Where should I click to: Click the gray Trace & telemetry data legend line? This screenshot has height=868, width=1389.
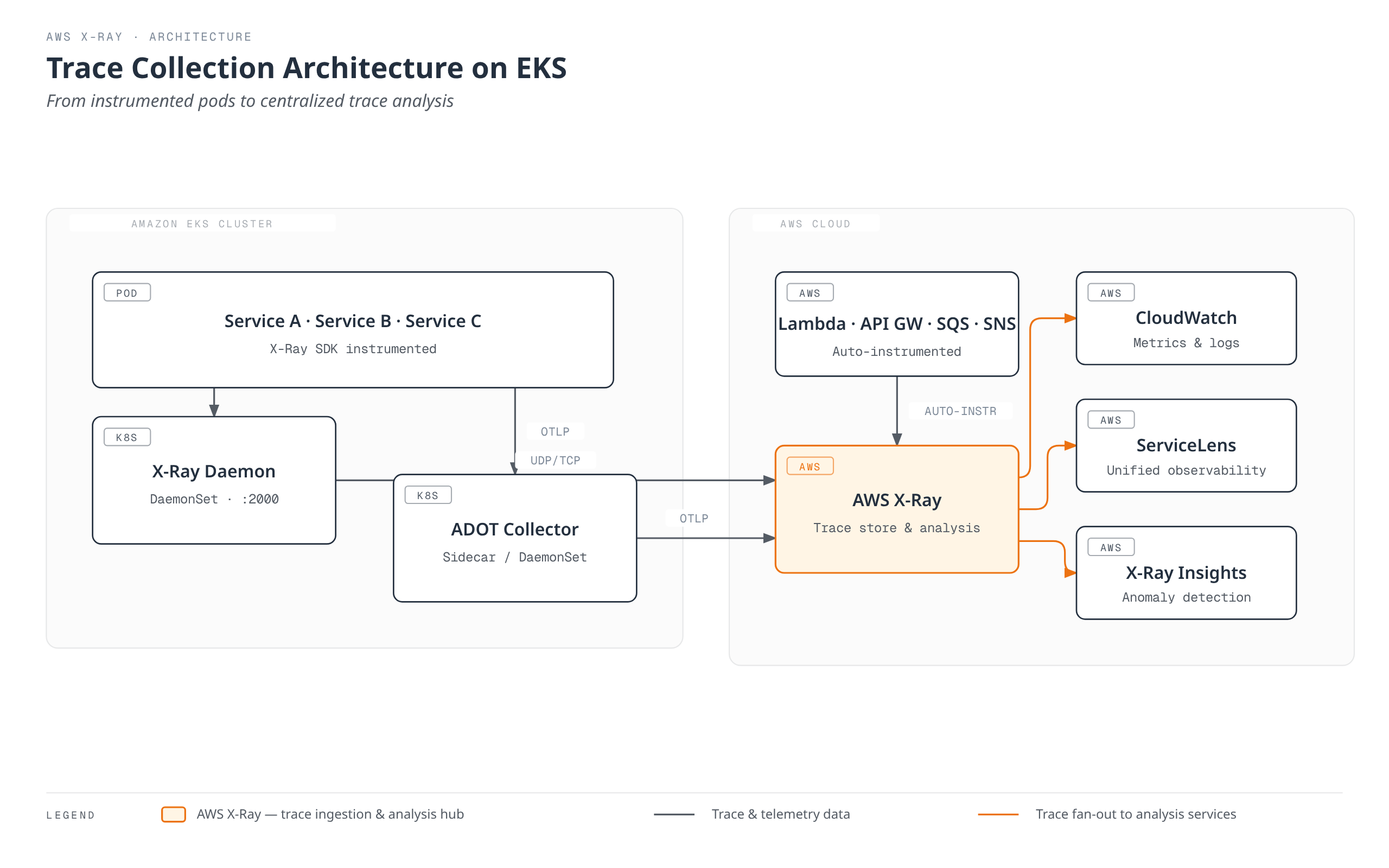[x=674, y=815]
